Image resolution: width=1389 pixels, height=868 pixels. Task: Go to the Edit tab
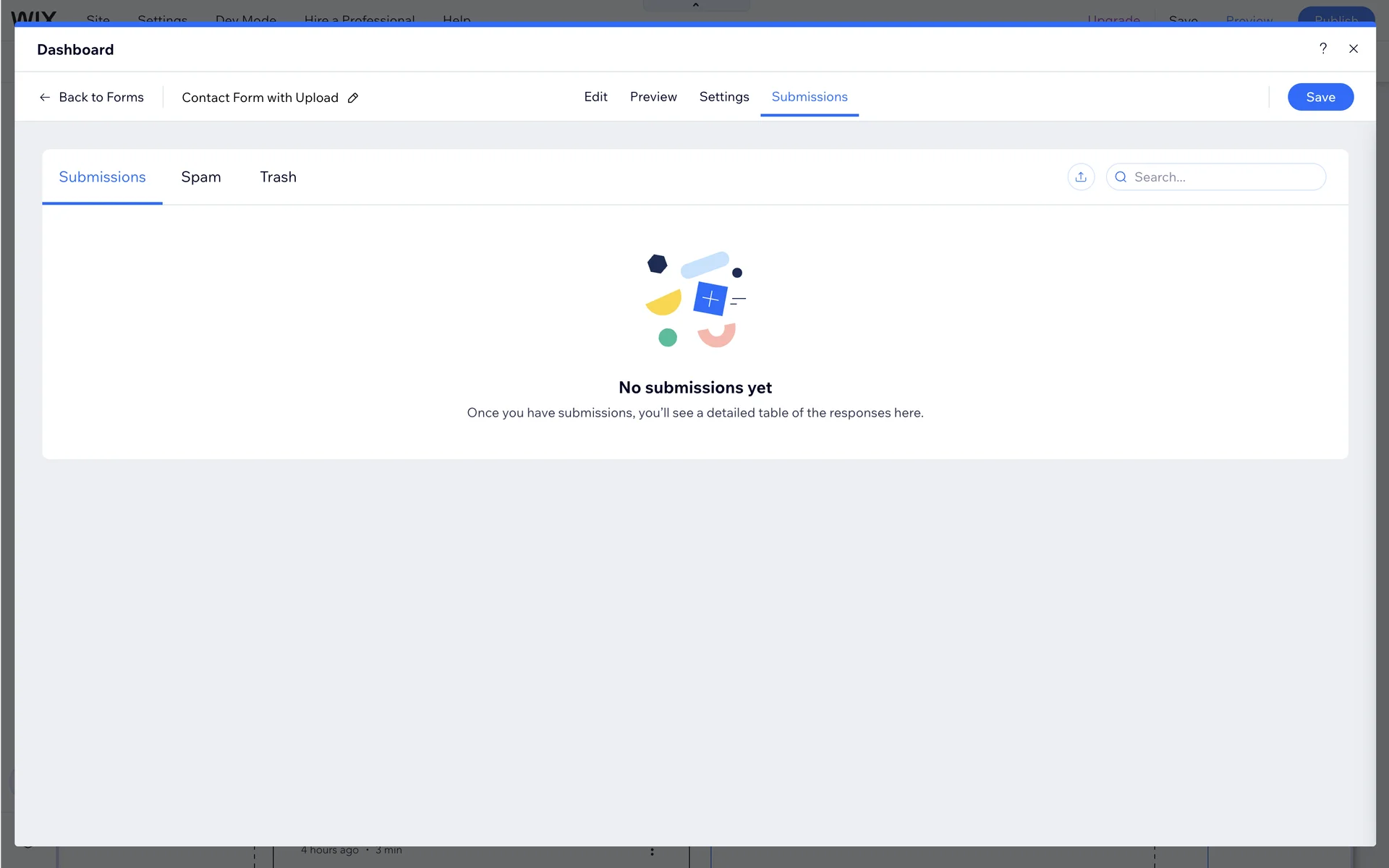(595, 97)
